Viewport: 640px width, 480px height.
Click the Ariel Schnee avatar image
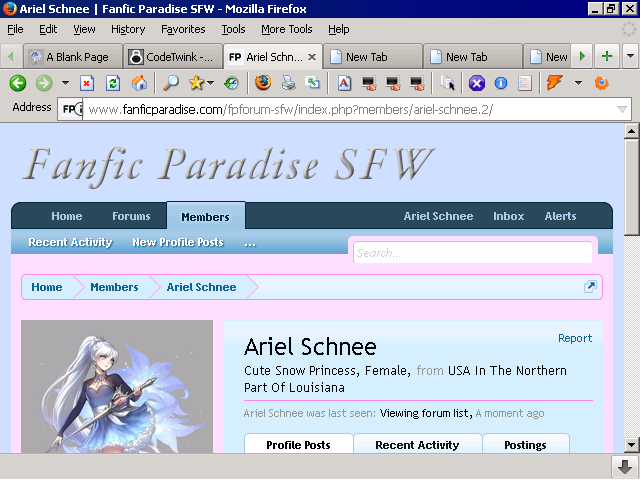[x=117, y=387]
